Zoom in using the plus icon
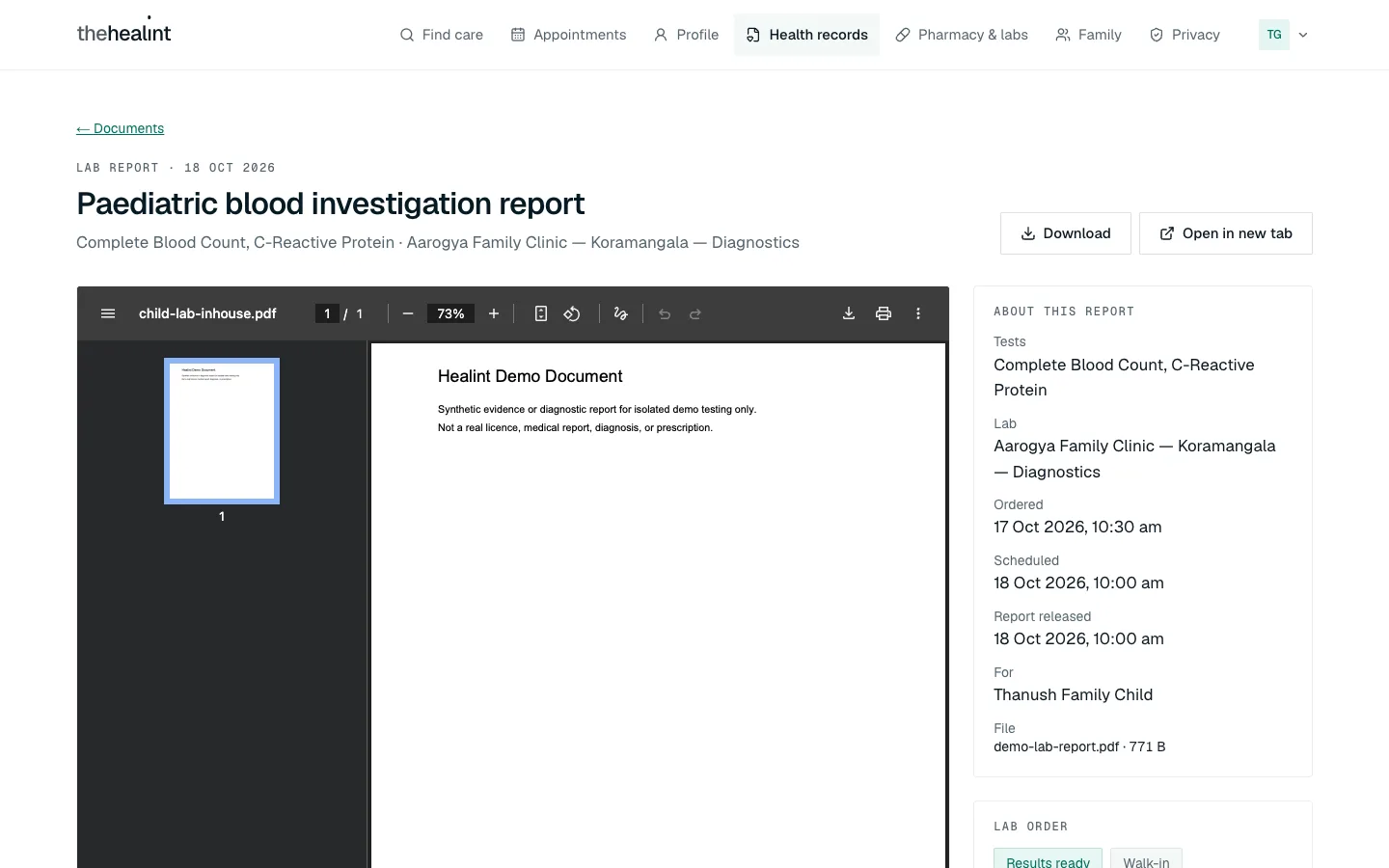This screenshot has height=868, width=1389. coord(494,313)
